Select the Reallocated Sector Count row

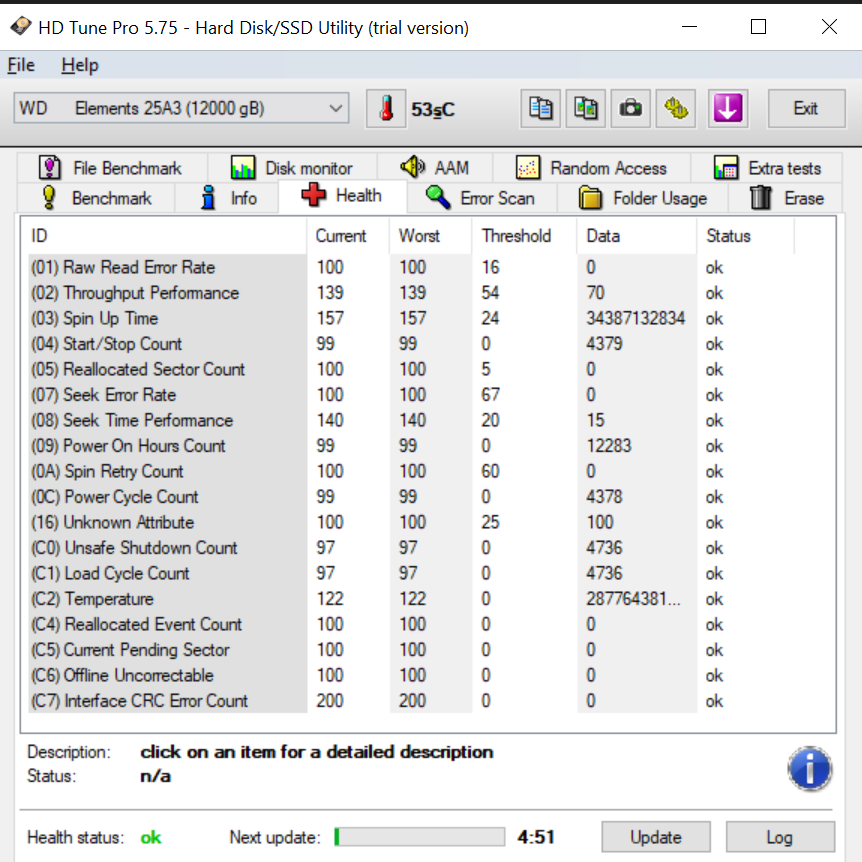pos(154,369)
